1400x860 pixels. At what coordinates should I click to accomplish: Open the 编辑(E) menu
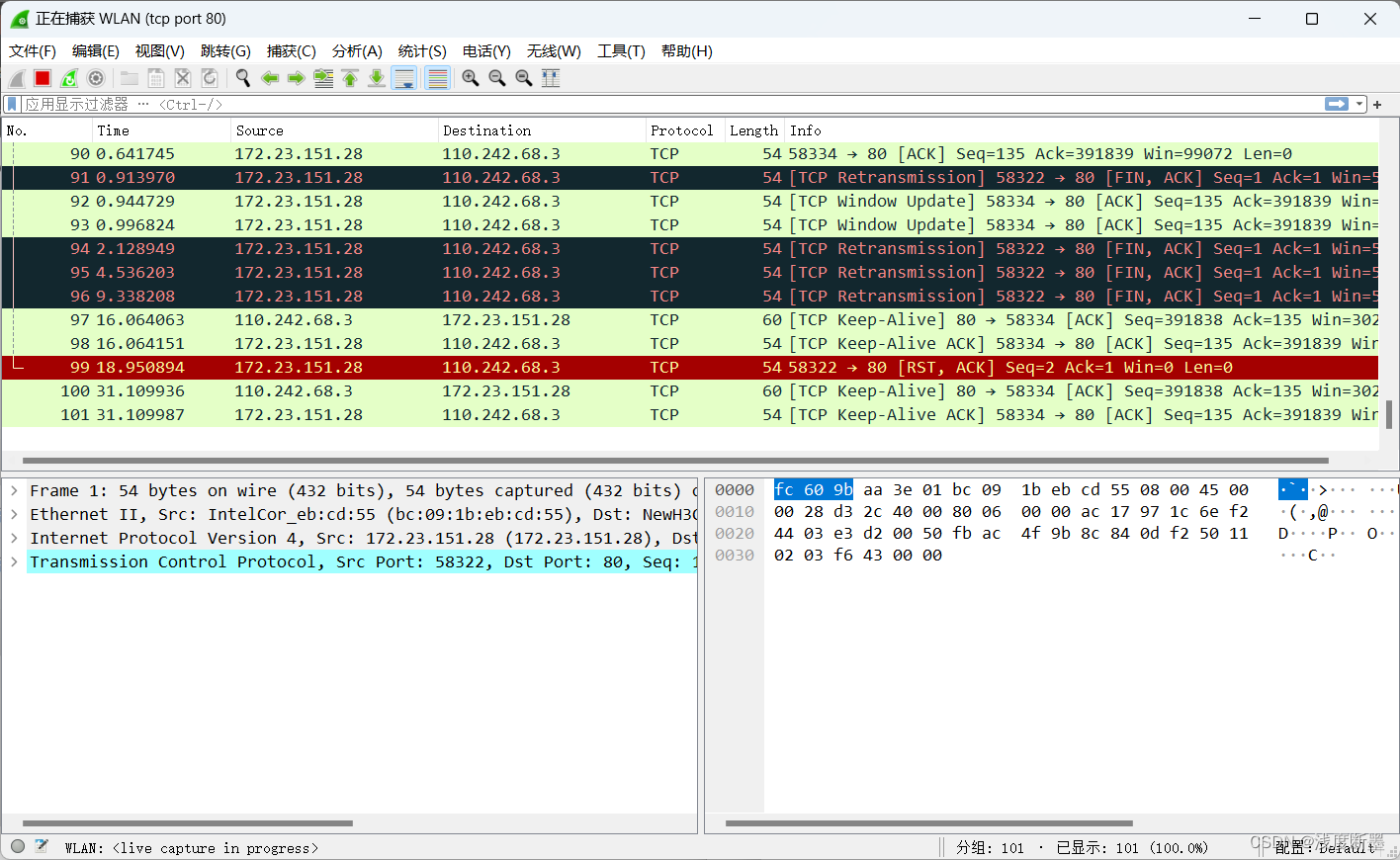[96, 51]
